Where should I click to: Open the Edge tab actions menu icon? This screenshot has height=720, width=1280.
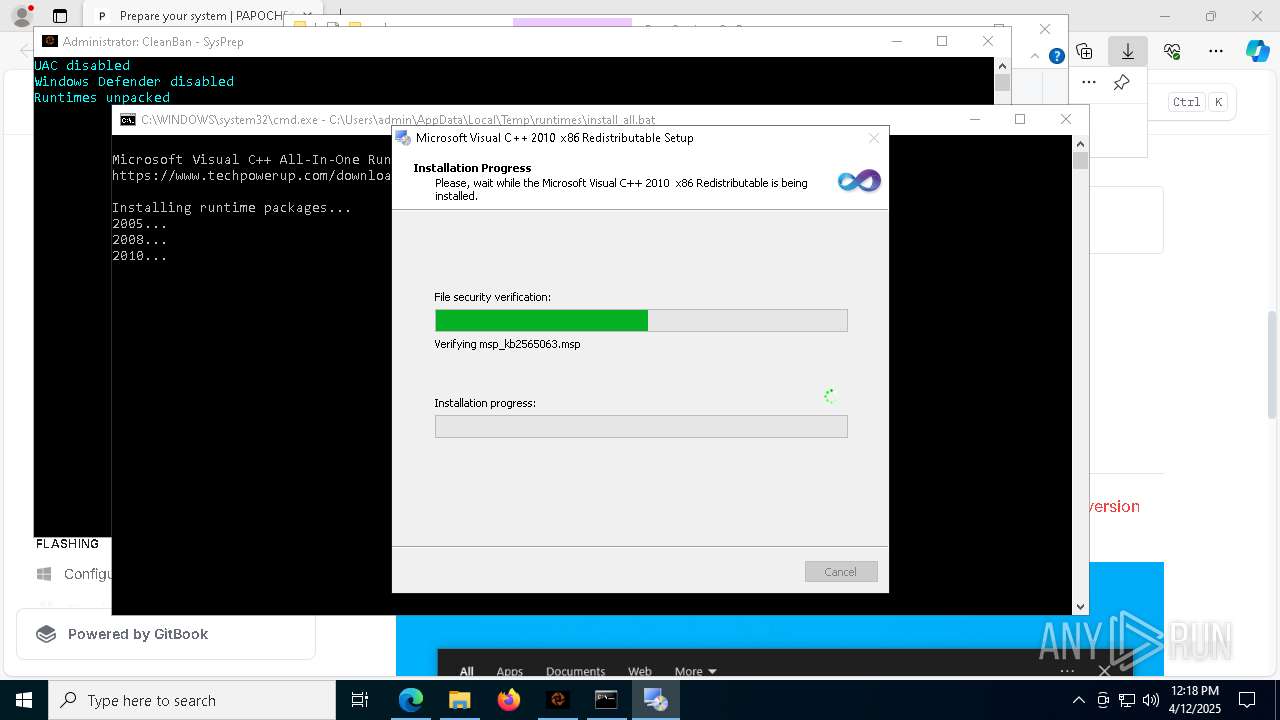60,16
